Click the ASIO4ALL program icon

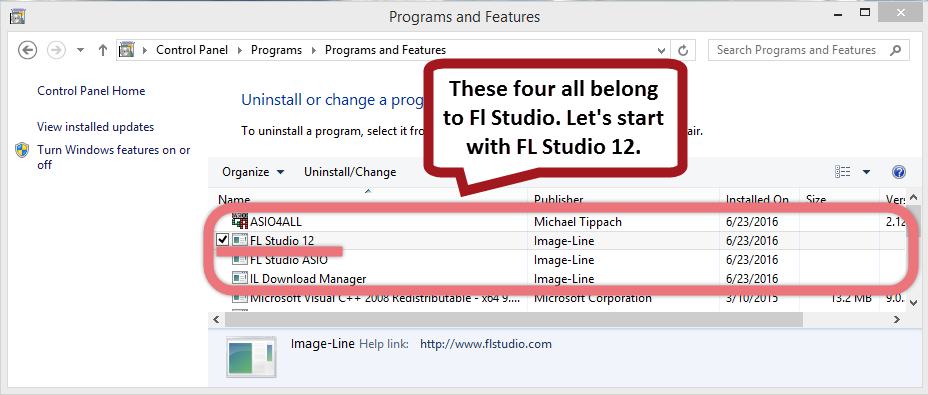[x=240, y=221]
